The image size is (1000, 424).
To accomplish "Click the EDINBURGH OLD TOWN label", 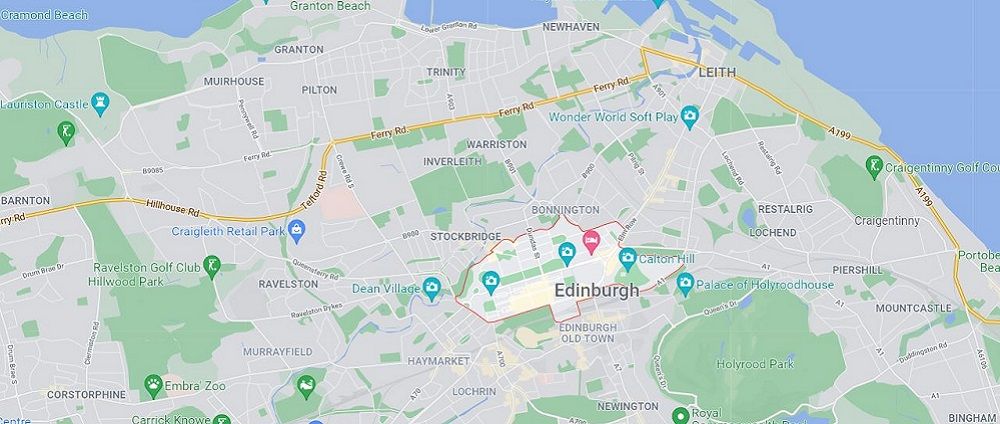I will tap(587, 333).
